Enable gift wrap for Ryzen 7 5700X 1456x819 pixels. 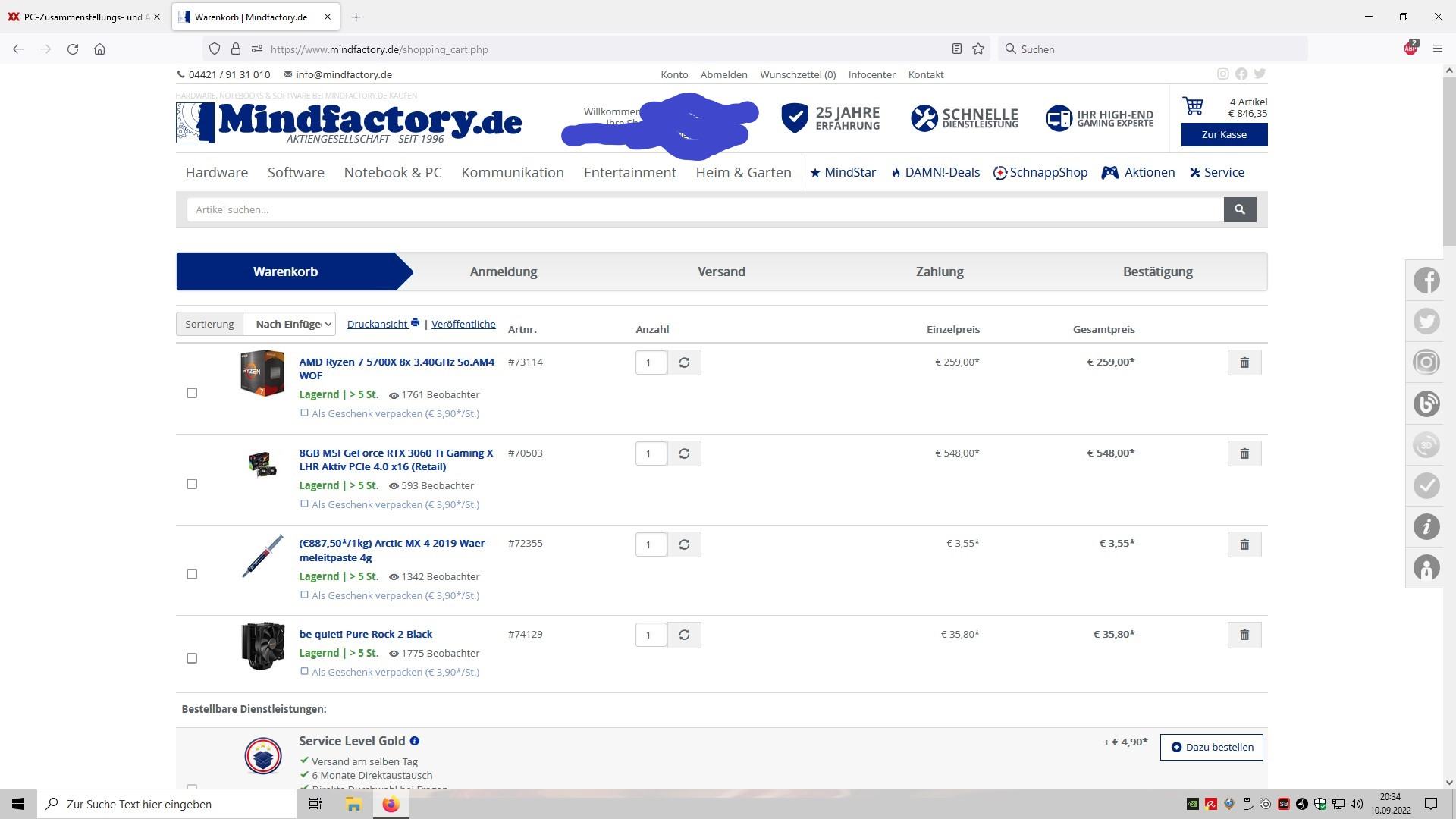pyautogui.click(x=304, y=413)
